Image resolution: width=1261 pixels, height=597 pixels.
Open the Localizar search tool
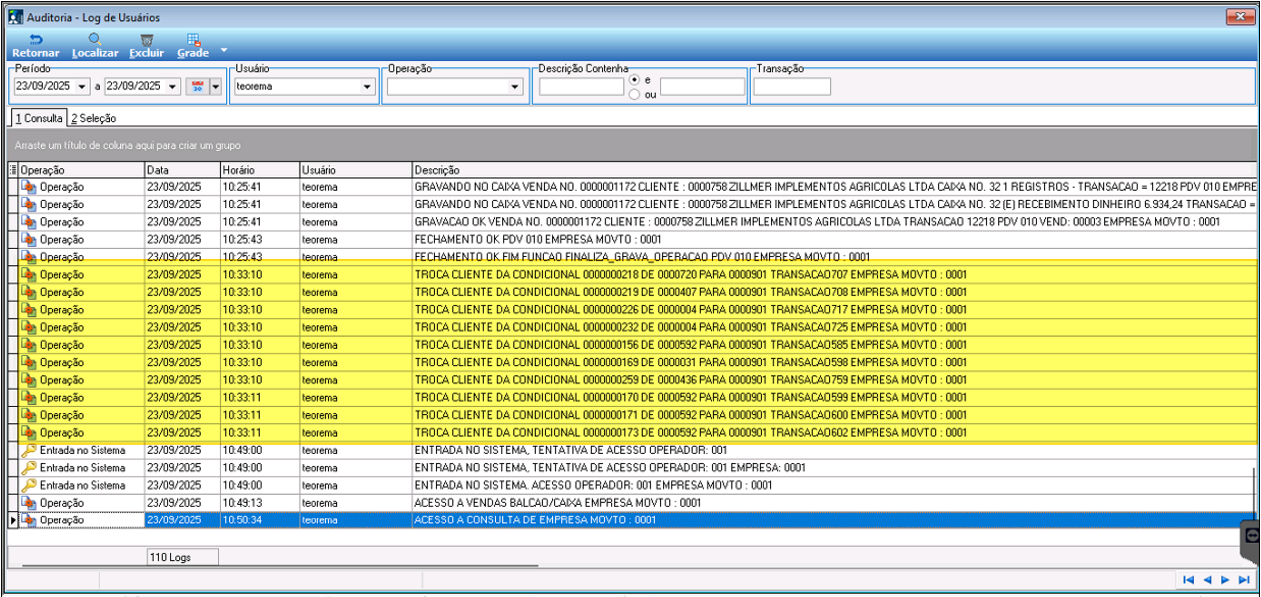click(95, 39)
